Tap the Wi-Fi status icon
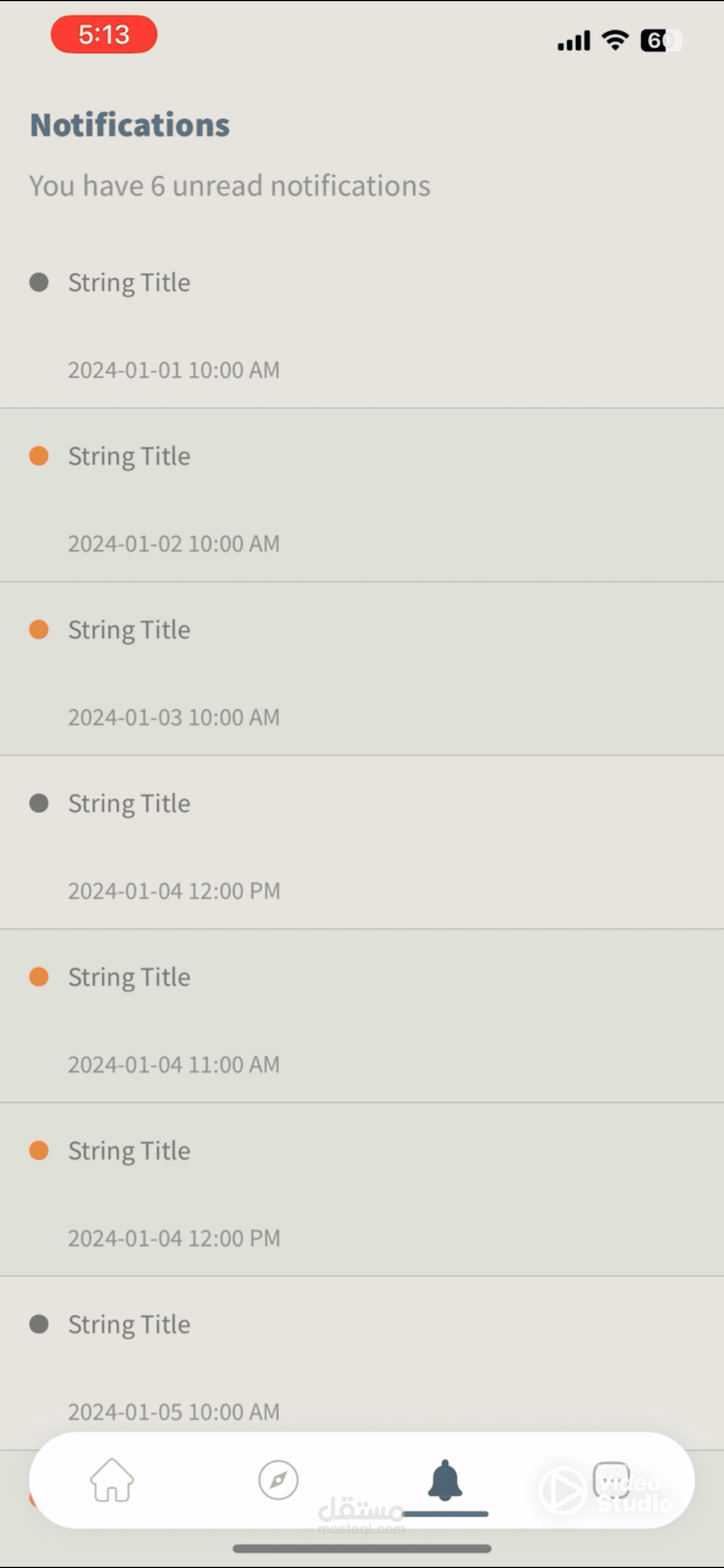Viewport: 724px width, 1568px height. tap(615, 40)
